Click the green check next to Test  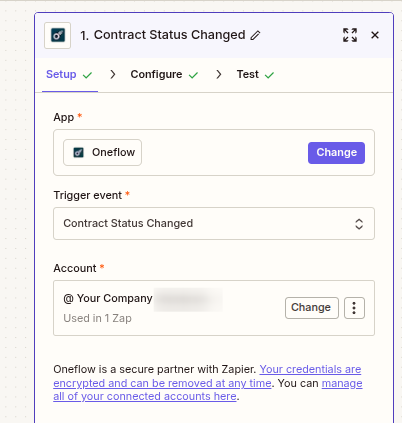[269, 75]
